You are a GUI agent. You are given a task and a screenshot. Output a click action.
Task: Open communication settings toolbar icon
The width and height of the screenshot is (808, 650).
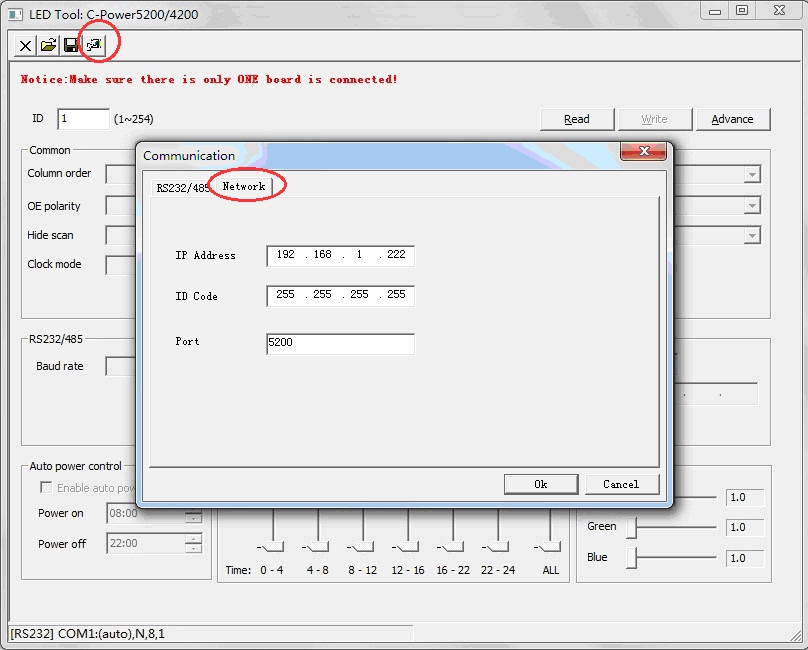pos(94,46)
